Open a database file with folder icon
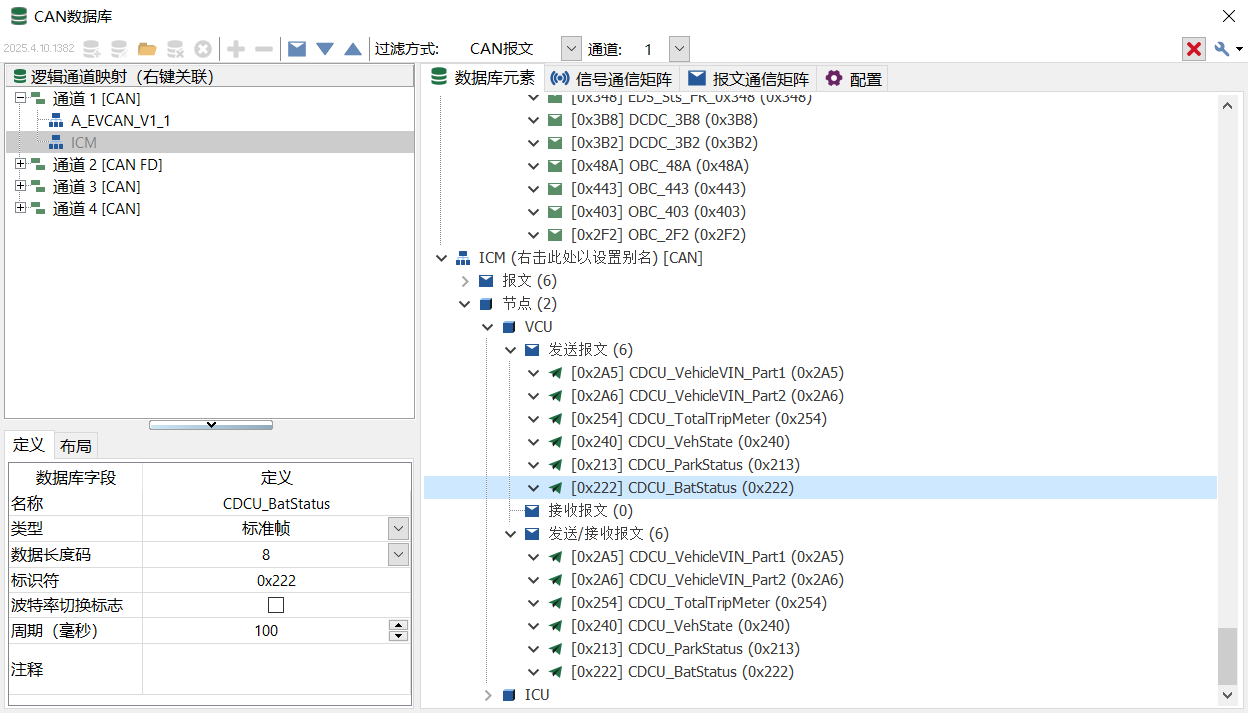The width and height of the screenshot is (1248, 713). [147, 49]
